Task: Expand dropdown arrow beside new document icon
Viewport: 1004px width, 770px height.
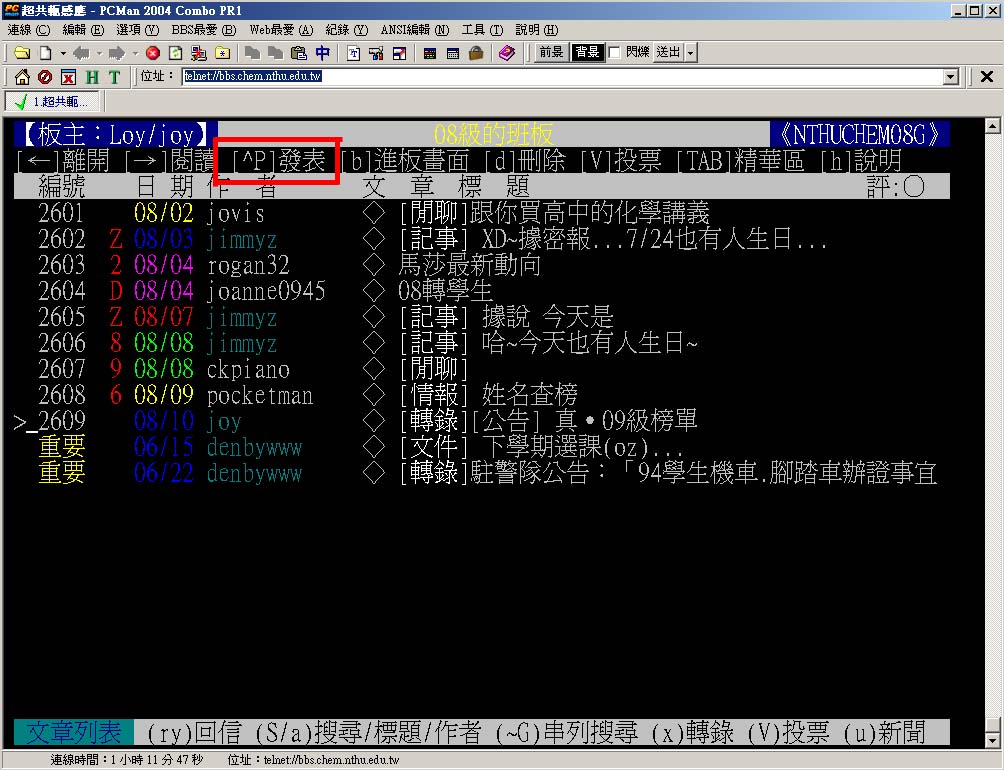Action: 63,53
